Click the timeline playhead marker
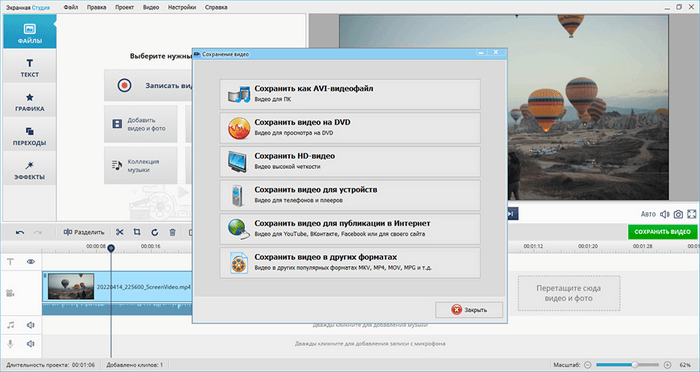Screen dimensions: 700x372 111,248
